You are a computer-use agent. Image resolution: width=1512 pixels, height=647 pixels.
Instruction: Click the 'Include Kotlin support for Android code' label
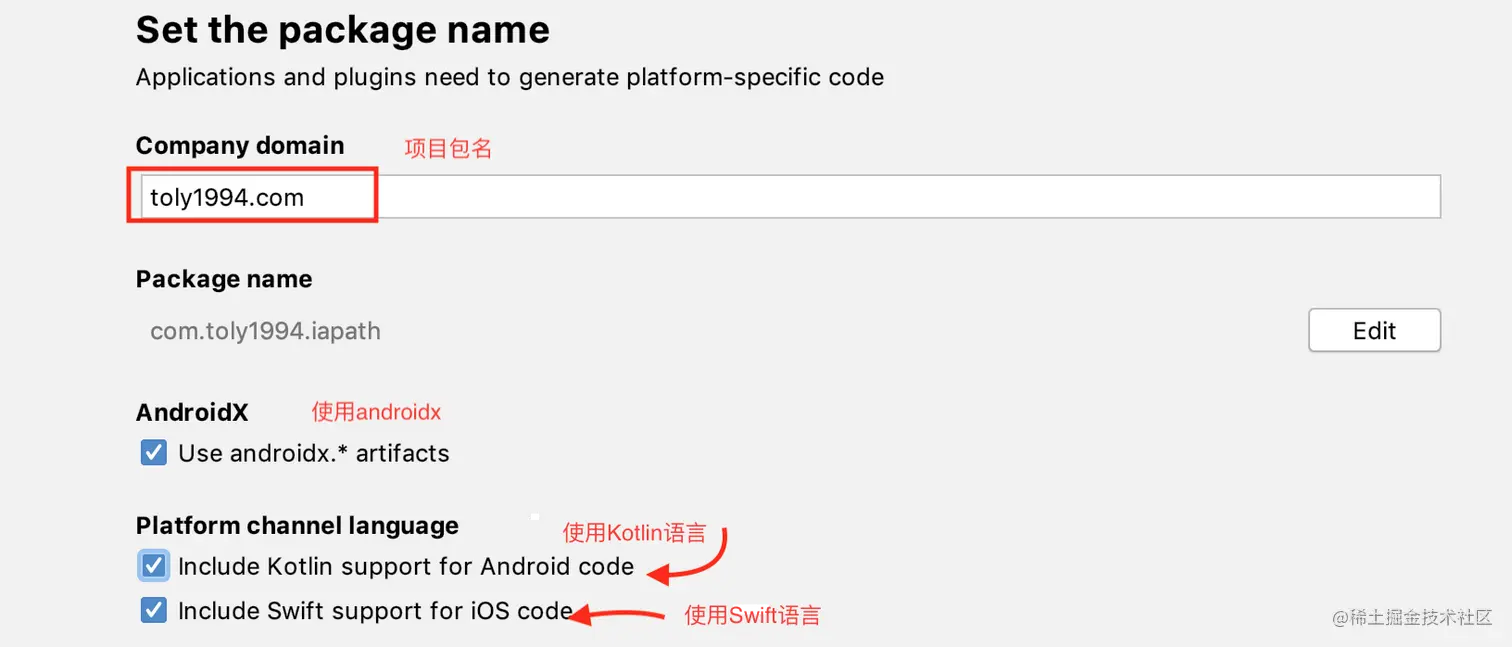405,566
